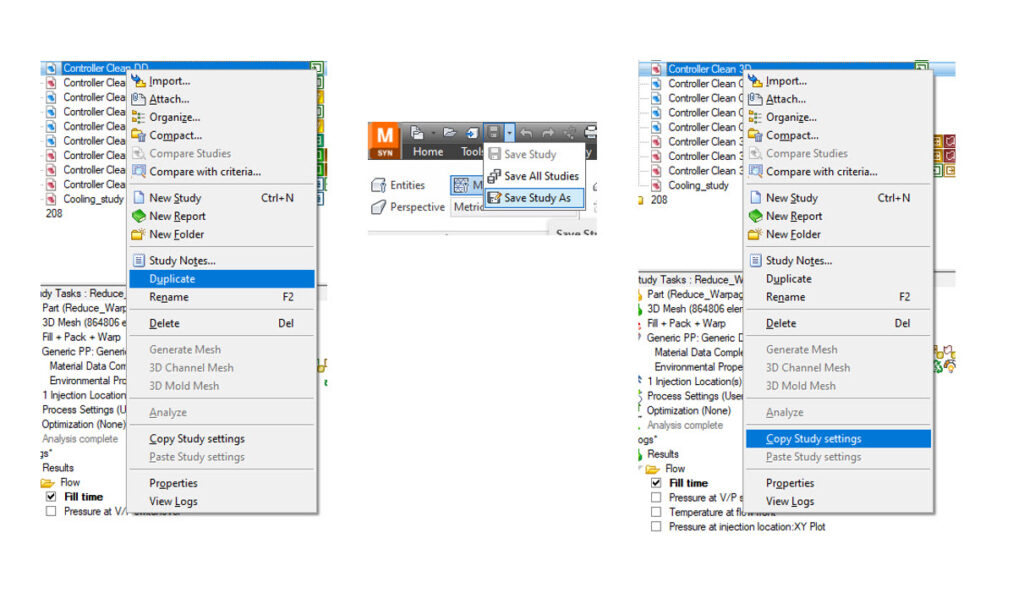Enable the Temperature at flow front checkbox
The image size is (1024, 599).
click(656, 512)
